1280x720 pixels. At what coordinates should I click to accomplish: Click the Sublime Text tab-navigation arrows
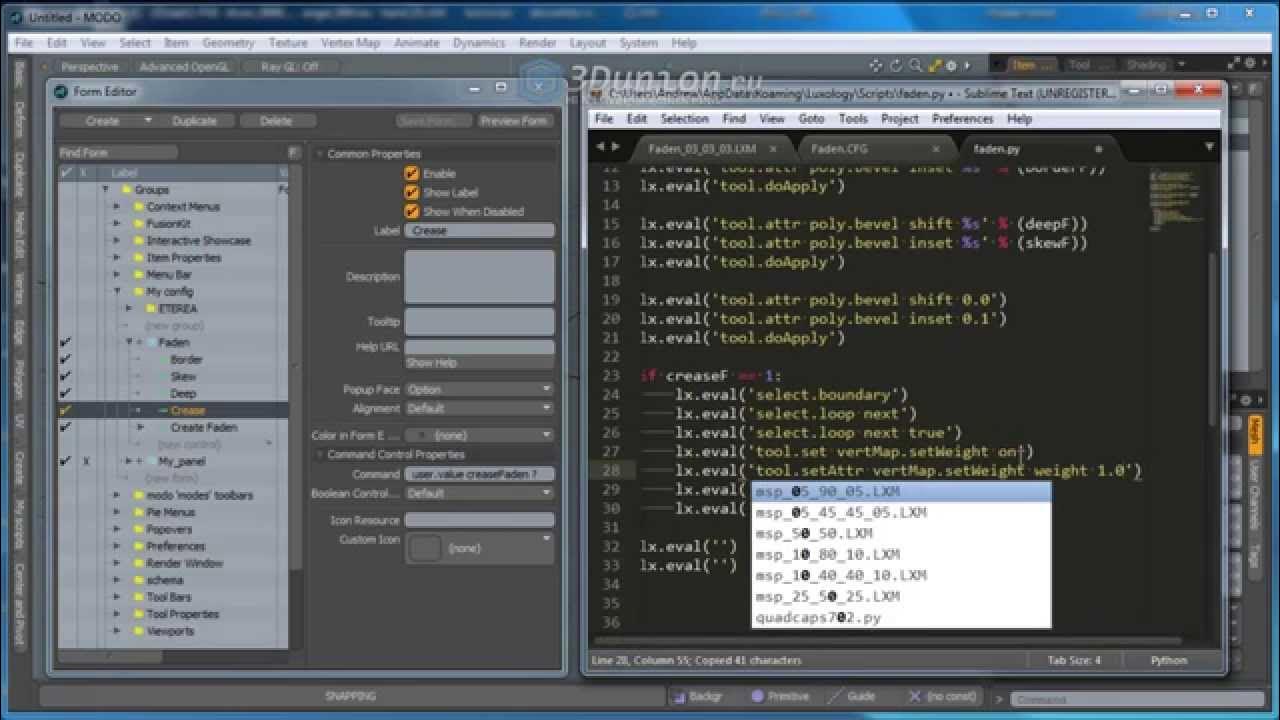(607, 147)
